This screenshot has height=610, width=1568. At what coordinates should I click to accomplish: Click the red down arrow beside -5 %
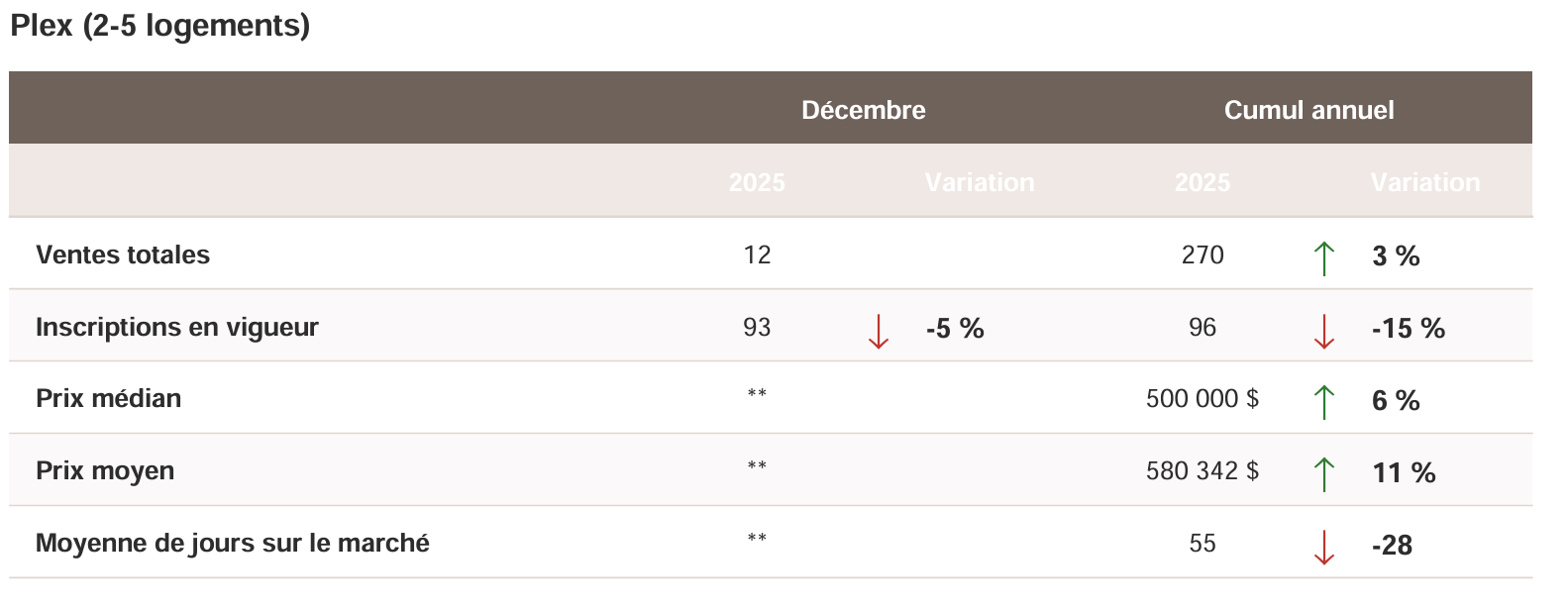click(878, 331)
